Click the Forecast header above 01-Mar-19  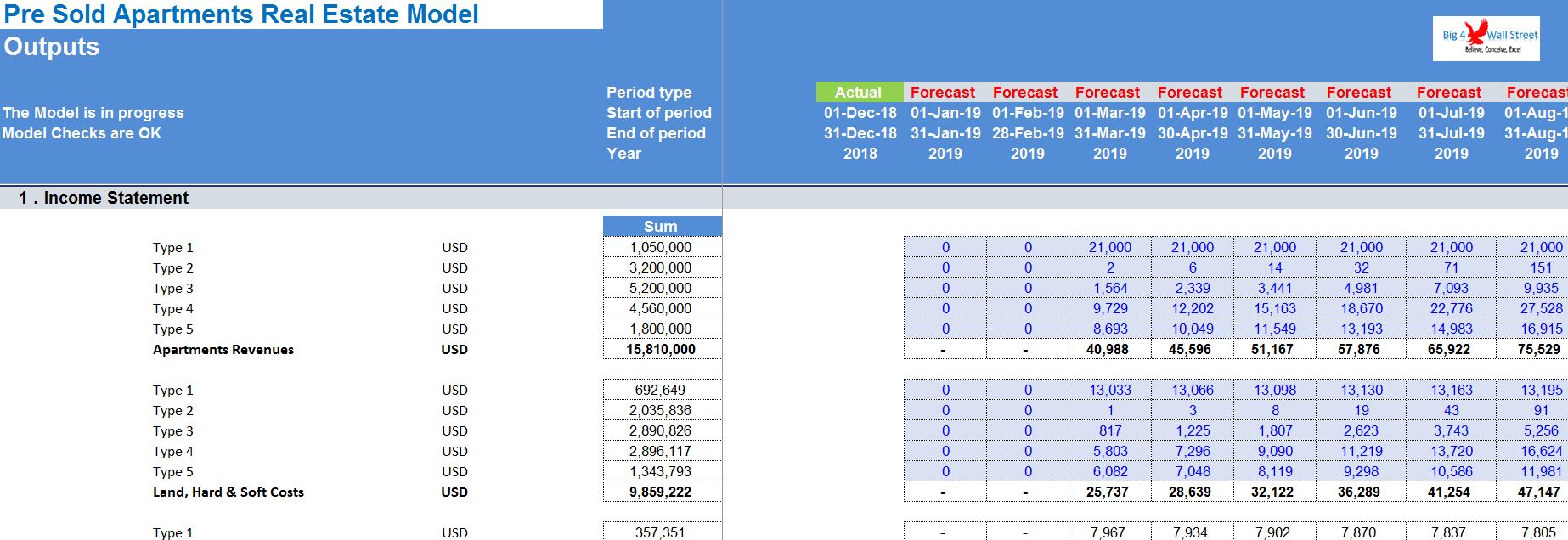click(x=1108, y=92)
